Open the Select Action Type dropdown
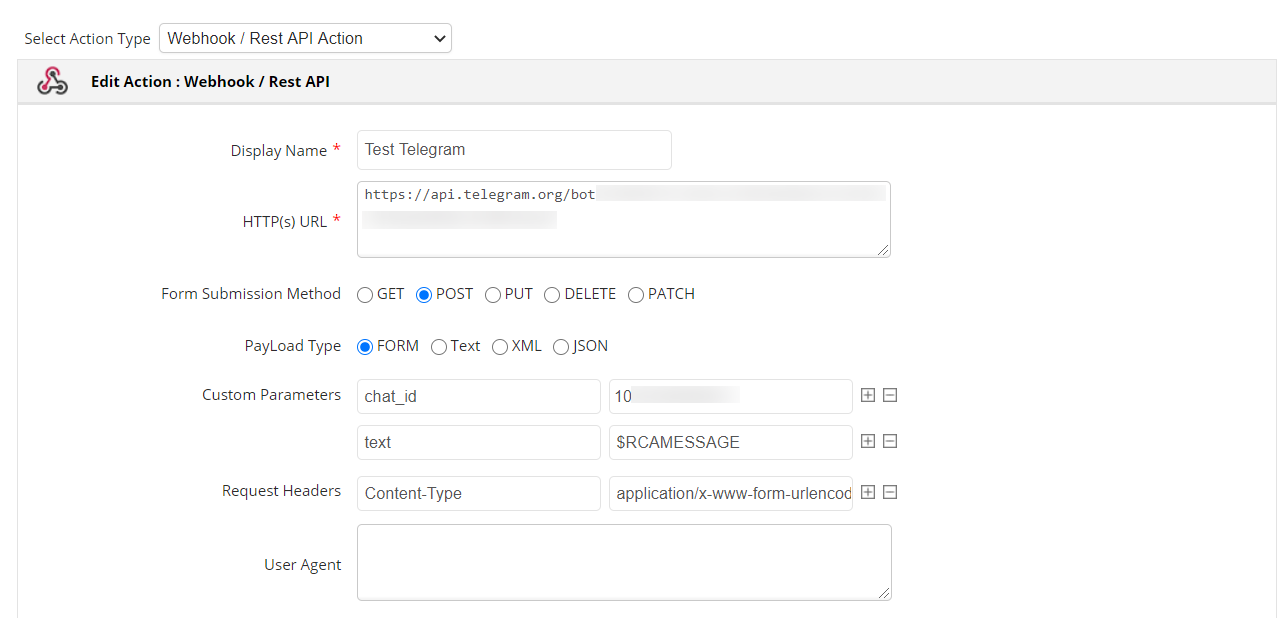The width and height of the screenshot is (1283, 618). [x=305, y=39]
